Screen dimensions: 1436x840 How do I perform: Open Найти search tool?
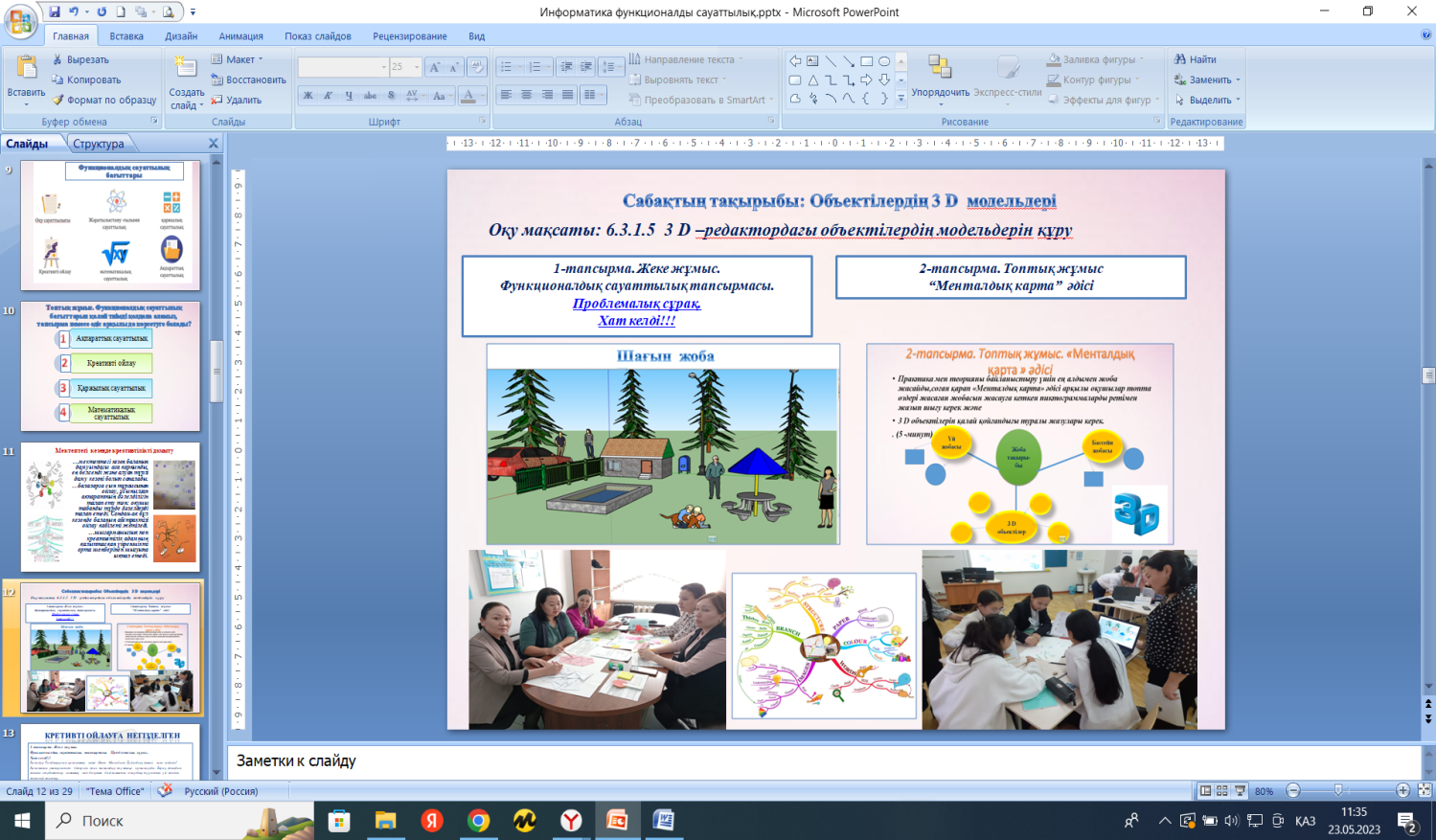(1196, 59)
